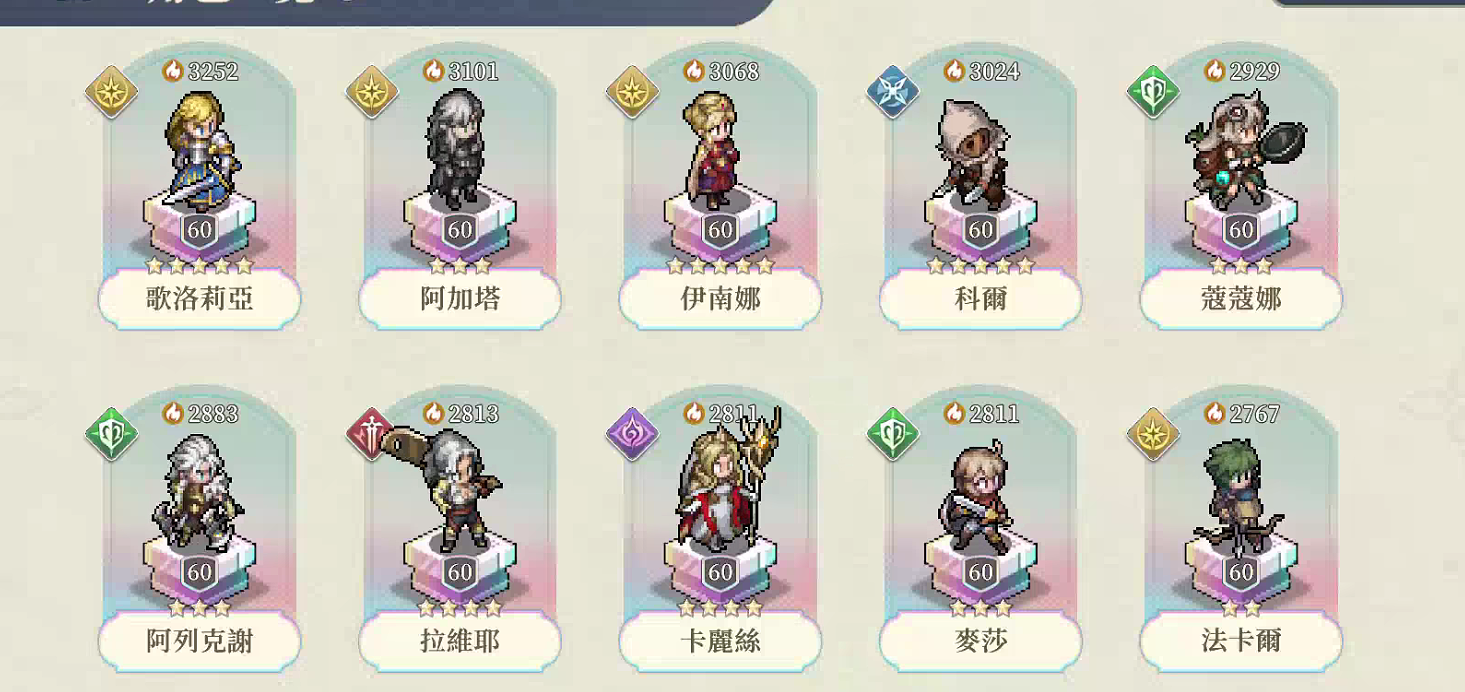Click the purple magic class icon on 卡麗絲
This screenshot has height=692, width=1465.
632,434
